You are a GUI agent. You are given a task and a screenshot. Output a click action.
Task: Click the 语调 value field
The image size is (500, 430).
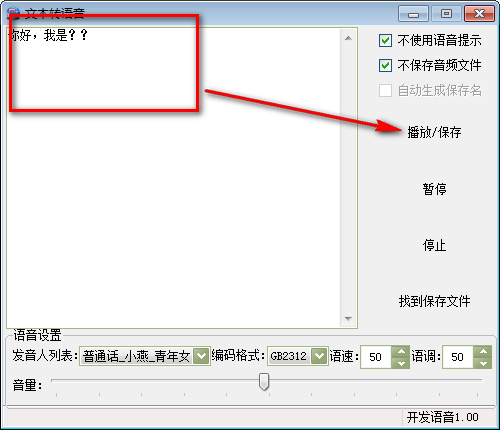point(458,357)
